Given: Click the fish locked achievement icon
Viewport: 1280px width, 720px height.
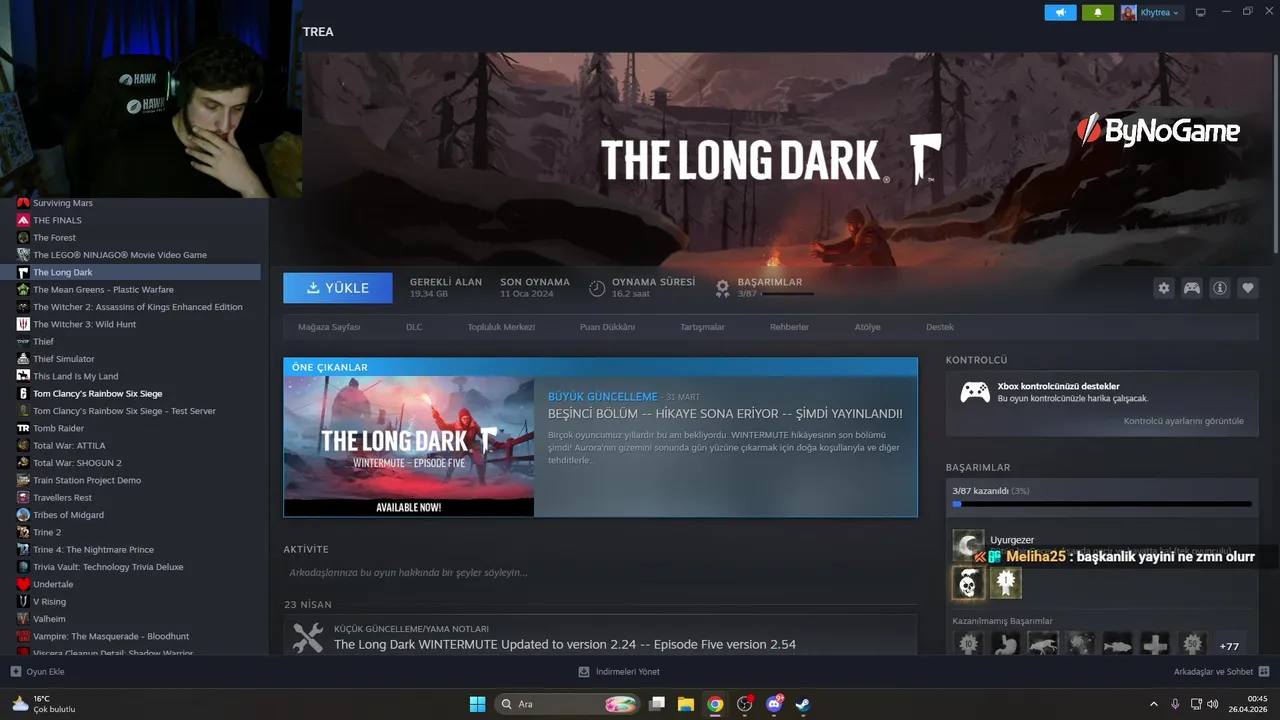Looking at the screenshot, I should pyautogui.click(x=1117, y=645).
